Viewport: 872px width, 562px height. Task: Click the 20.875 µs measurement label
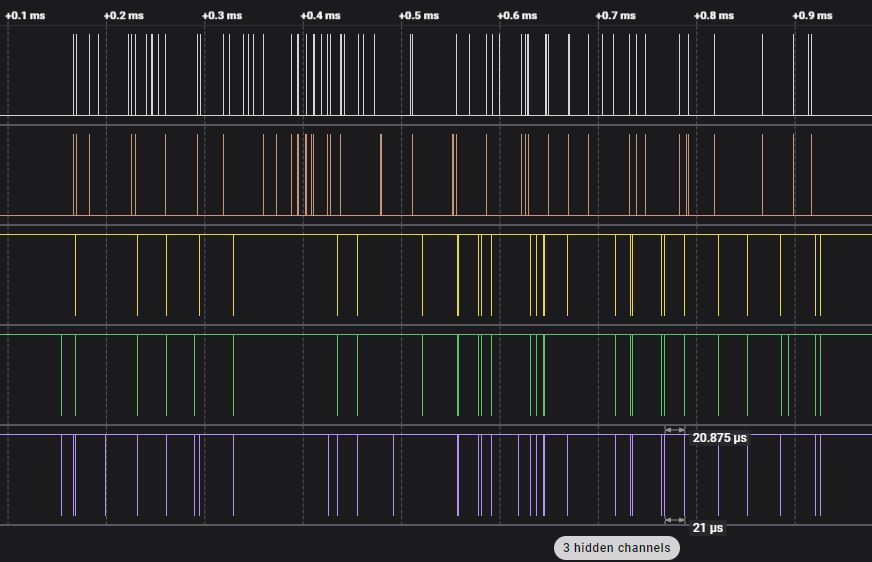tap(720, 438)
